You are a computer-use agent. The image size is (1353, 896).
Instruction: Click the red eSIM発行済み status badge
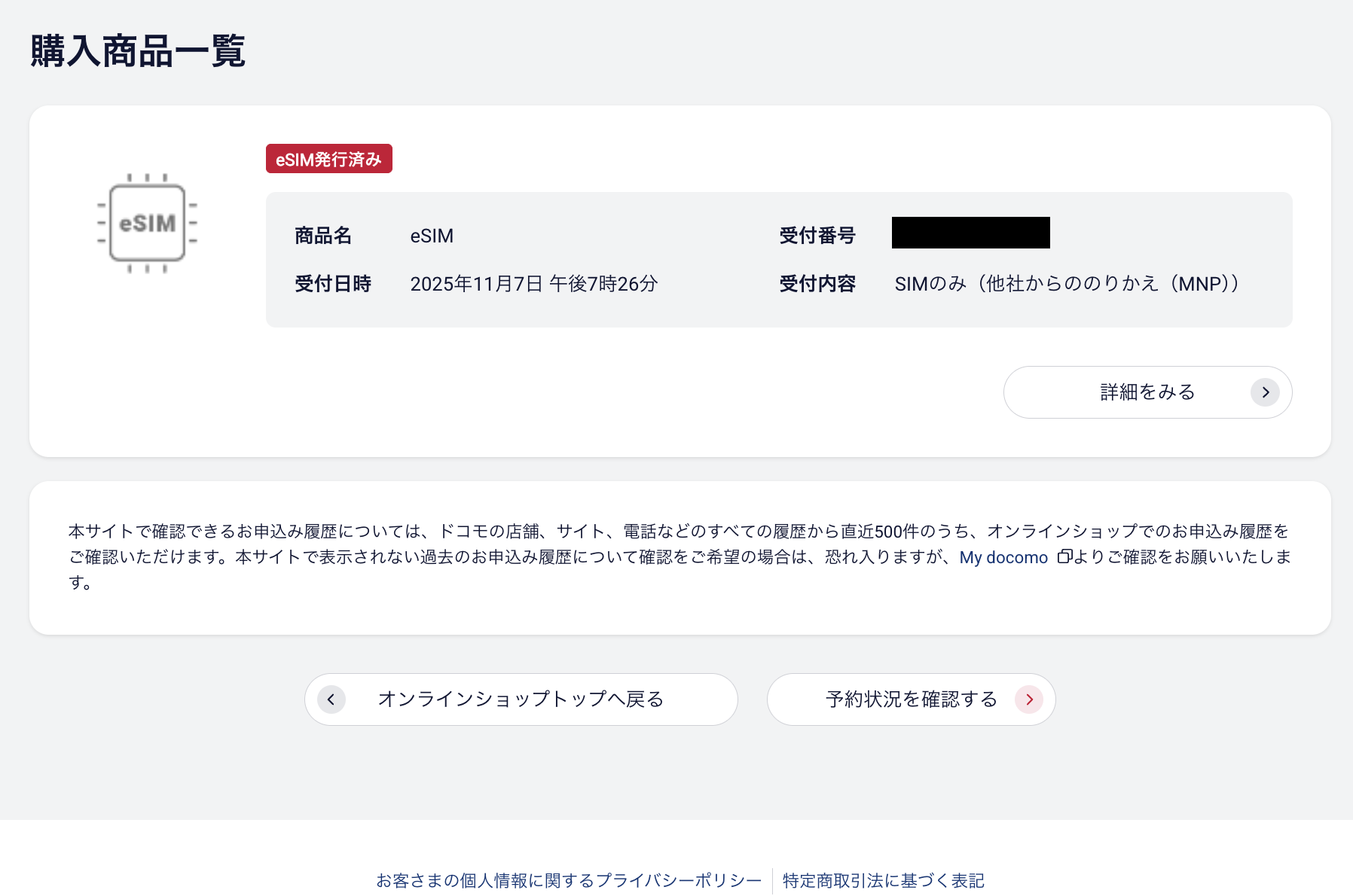pos(328,159)
